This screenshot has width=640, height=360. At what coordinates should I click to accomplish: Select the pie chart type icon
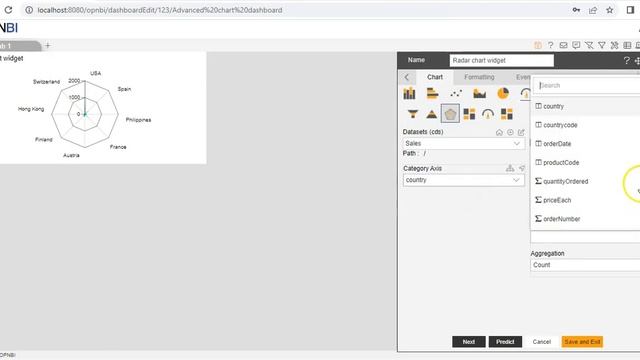[503, 93]
